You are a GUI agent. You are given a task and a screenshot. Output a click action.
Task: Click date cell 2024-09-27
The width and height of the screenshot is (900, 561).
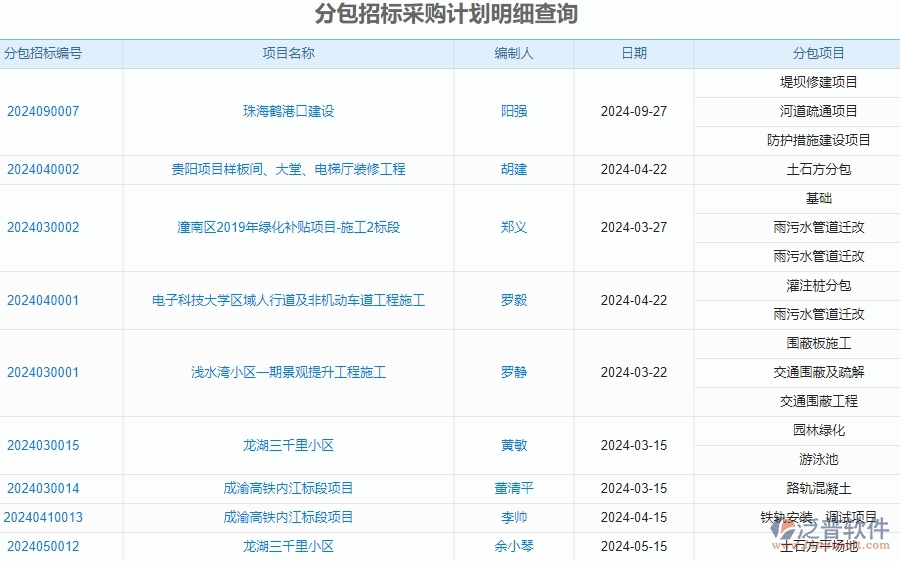tap(634, 111)
